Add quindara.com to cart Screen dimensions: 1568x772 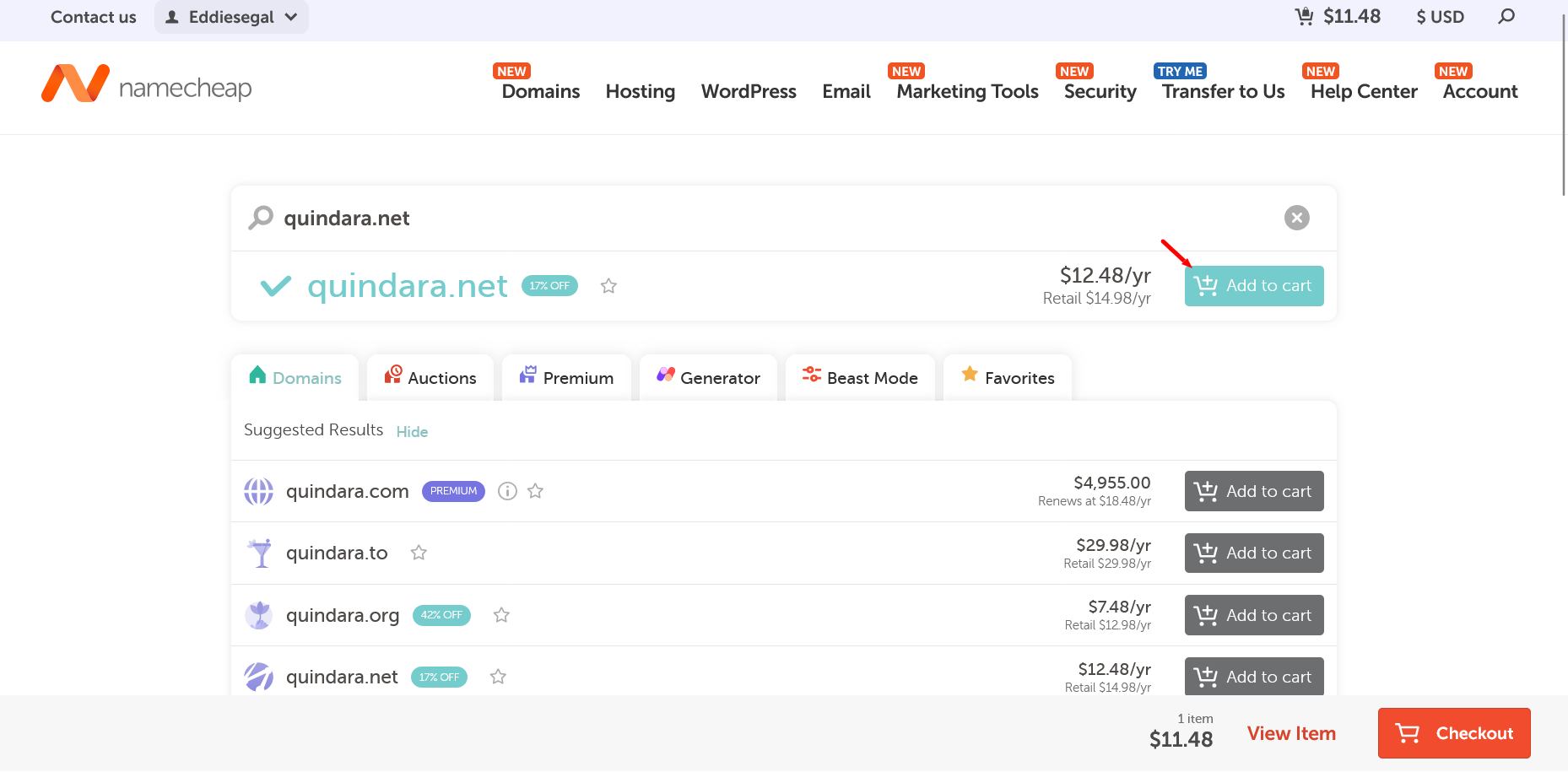pos(1254,491)
